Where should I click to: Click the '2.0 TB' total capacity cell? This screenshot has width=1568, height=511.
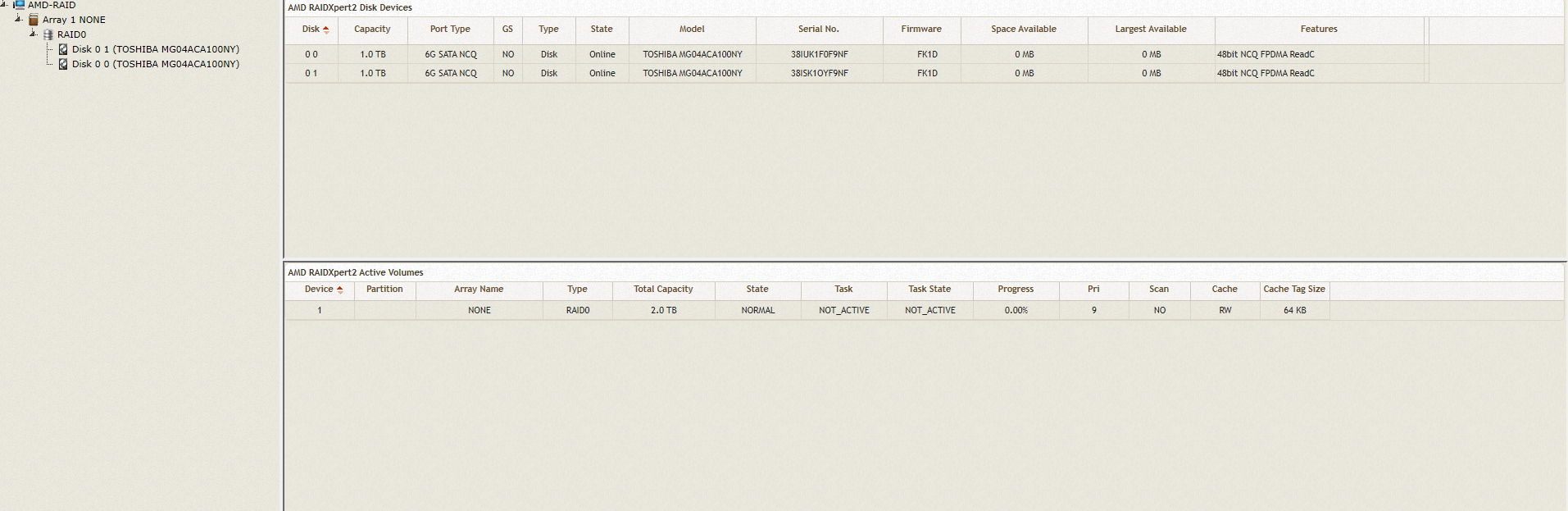click(664, 310)
